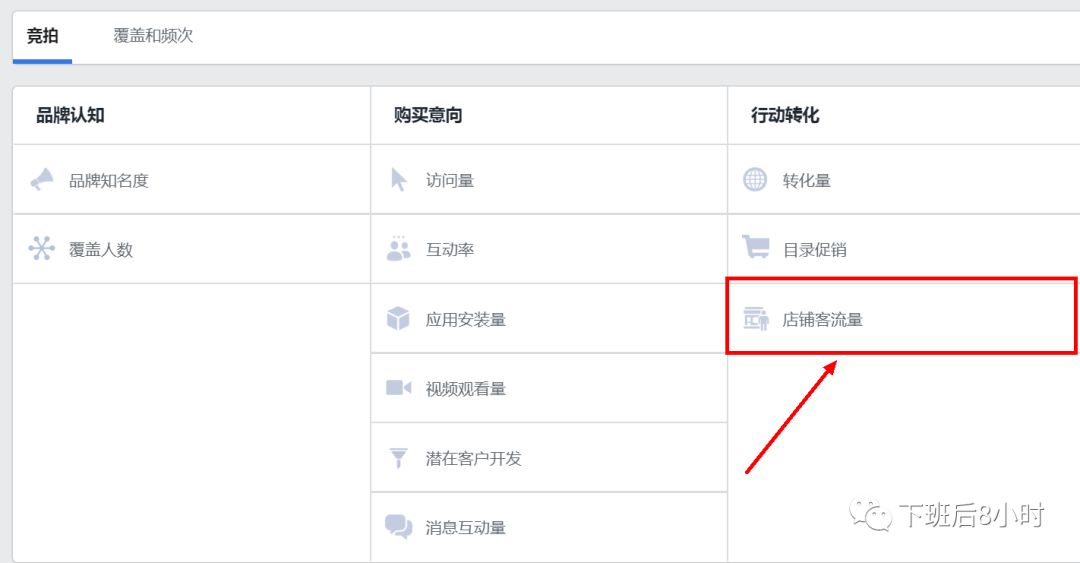The image size is (1080, 563).
Task: Choose the 视频观看量 objective label
Action: click(466, 389)
